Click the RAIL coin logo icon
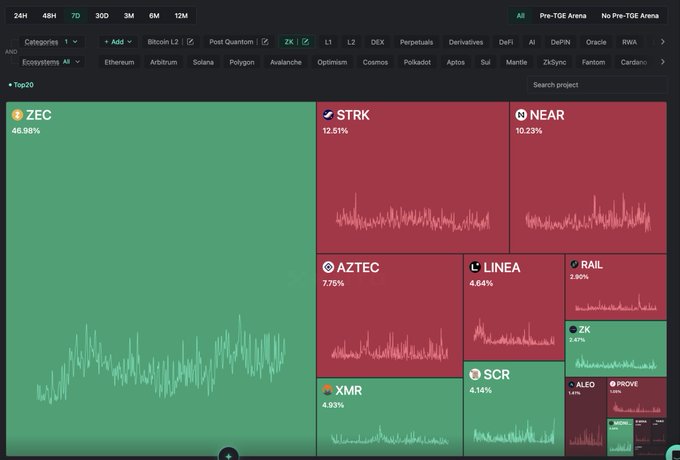Screen dimensions: 680x460 (574, 264)
